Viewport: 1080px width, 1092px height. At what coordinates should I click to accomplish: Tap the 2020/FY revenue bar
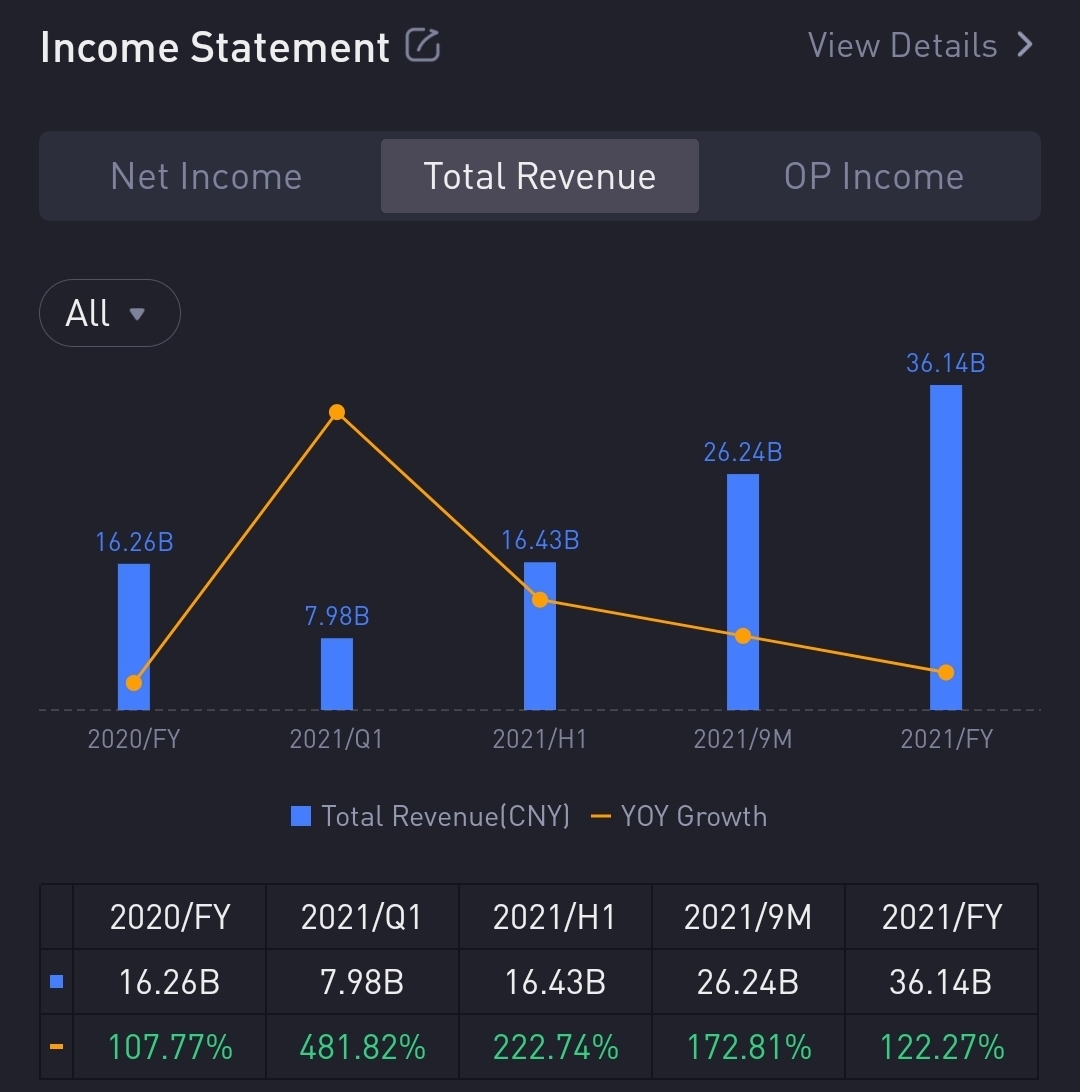[x=134, y=637]
